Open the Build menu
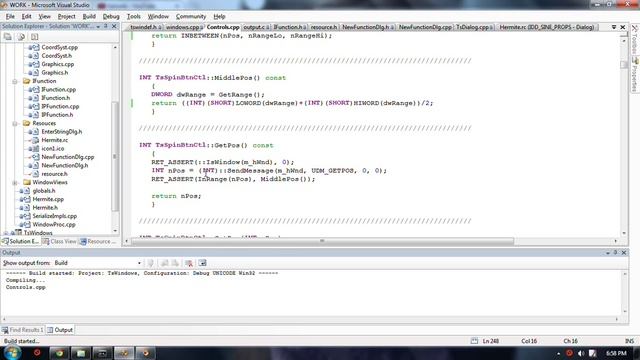Image resolution: width=640 pixels, height=360 pixels. 89,16
